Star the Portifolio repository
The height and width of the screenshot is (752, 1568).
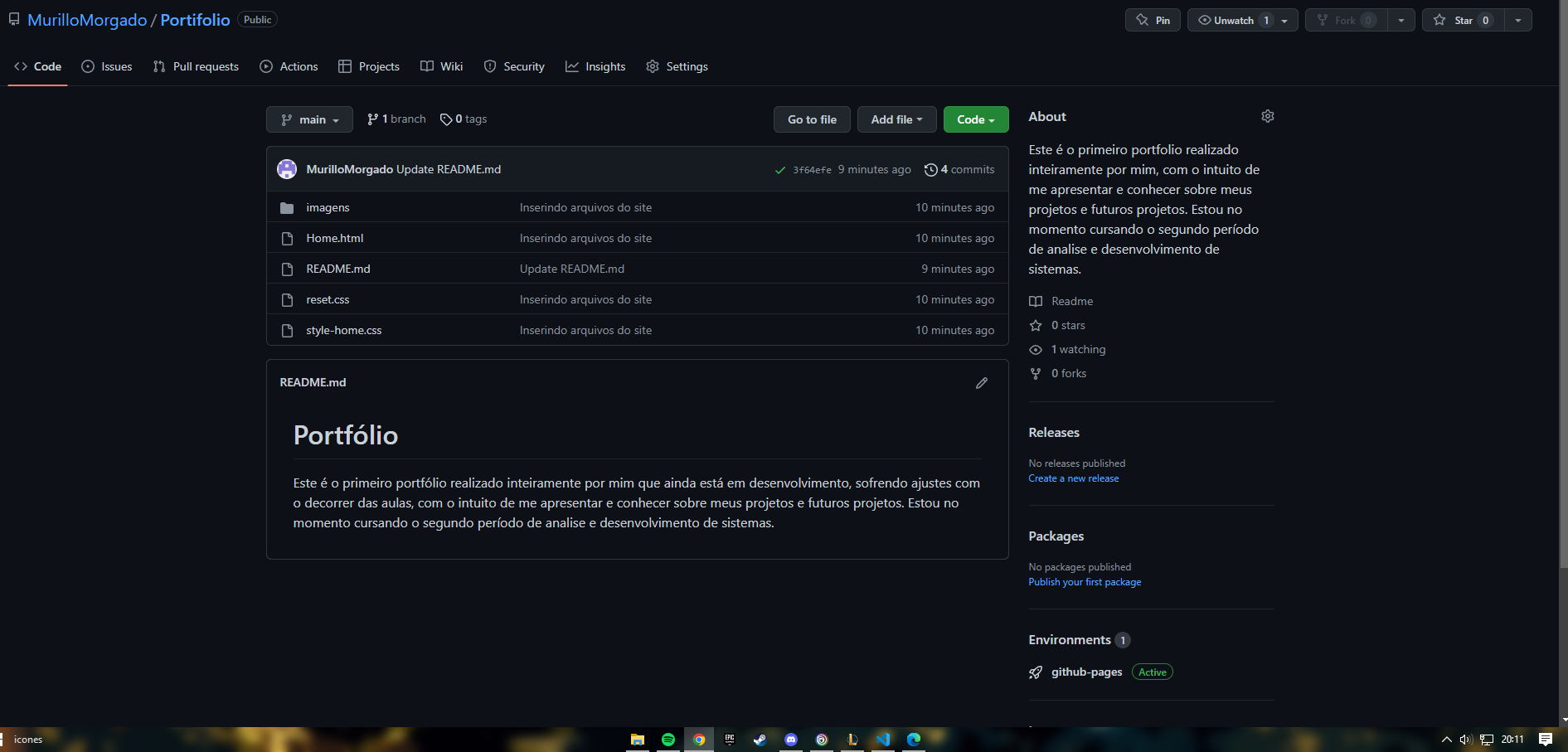pyautogui.click(x=1464, y=20)
